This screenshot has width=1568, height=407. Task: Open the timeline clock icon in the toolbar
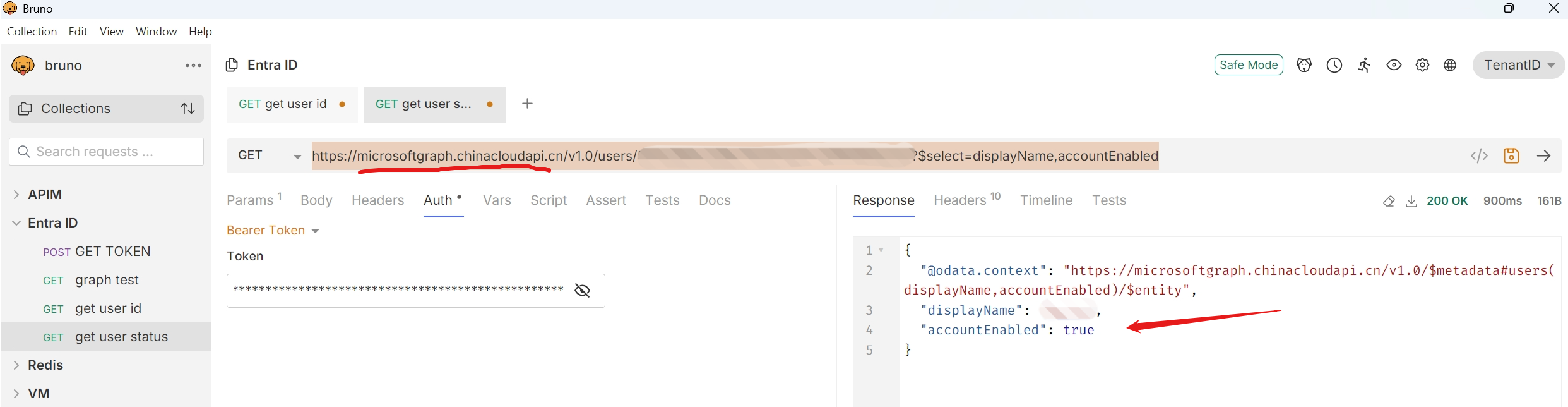[1334, 65]
